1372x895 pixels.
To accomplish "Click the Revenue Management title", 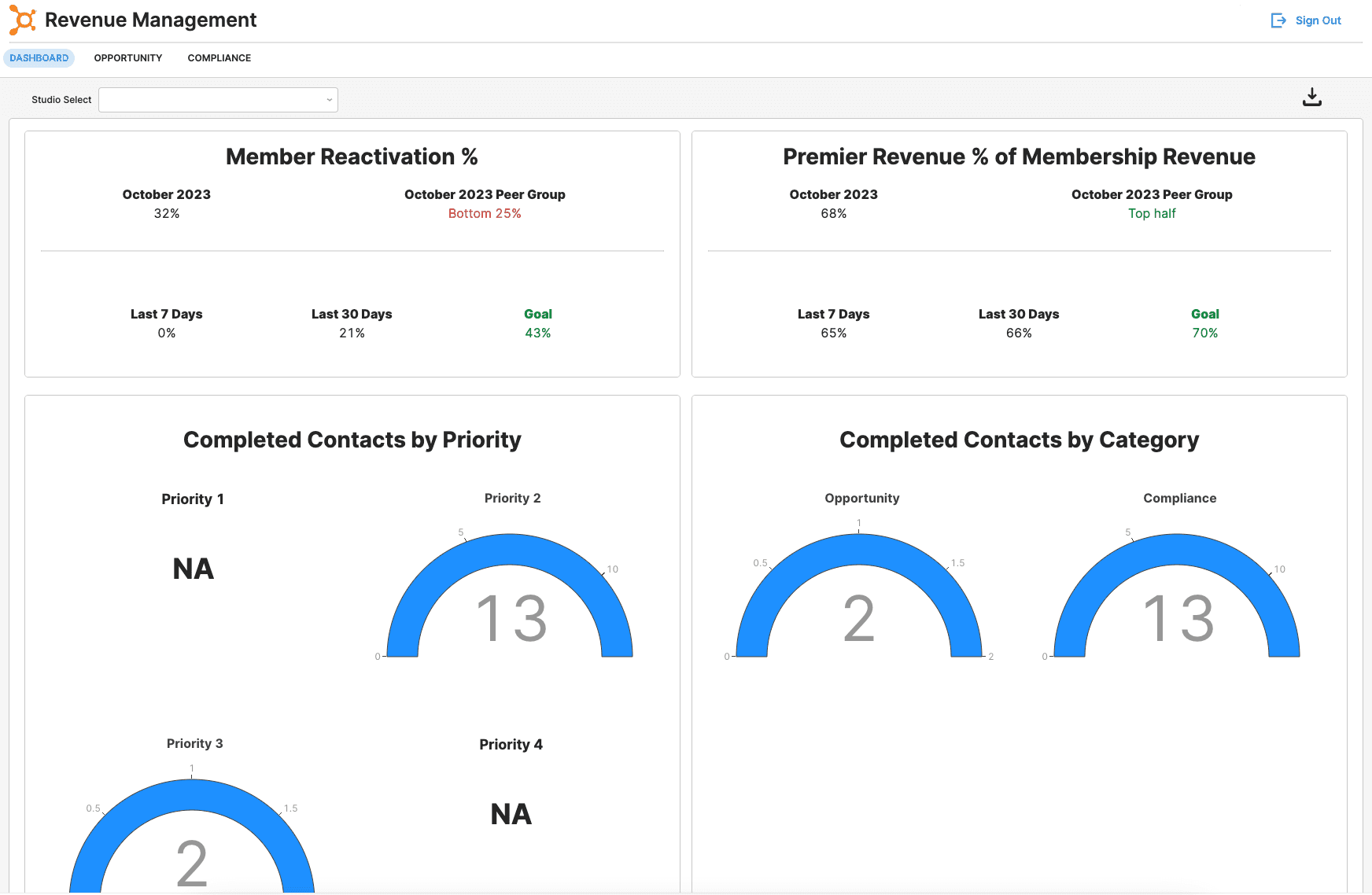I will pyautogui.click(x=150, y=20).
